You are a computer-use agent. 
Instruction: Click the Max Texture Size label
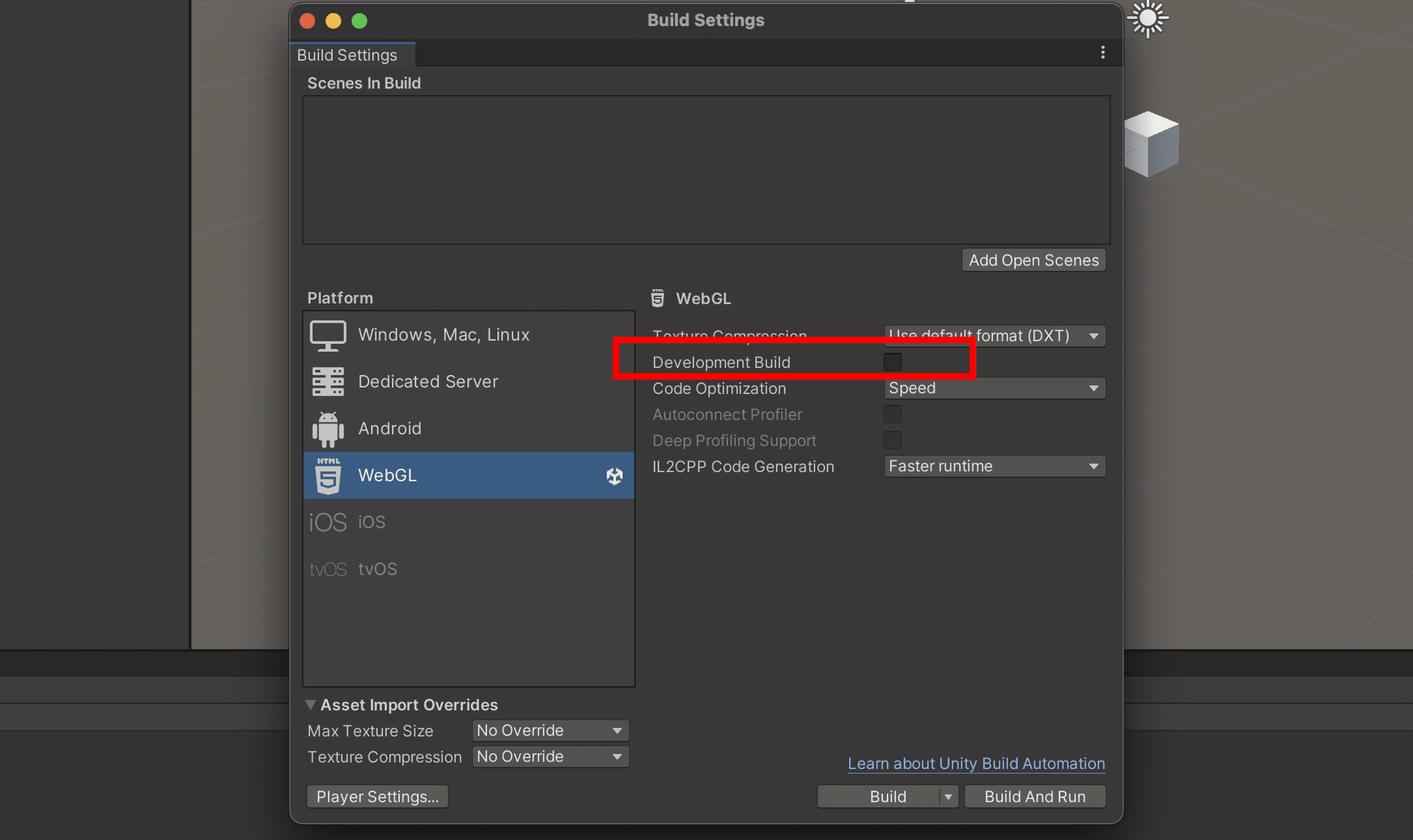coord(370,731)
